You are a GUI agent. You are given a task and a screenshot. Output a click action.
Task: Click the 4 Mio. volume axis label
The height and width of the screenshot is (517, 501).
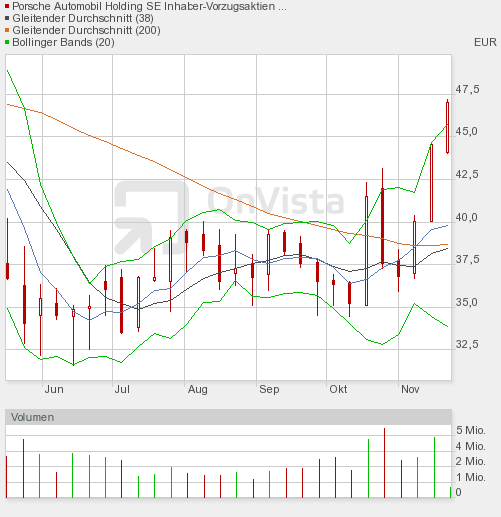pos(471,446)
